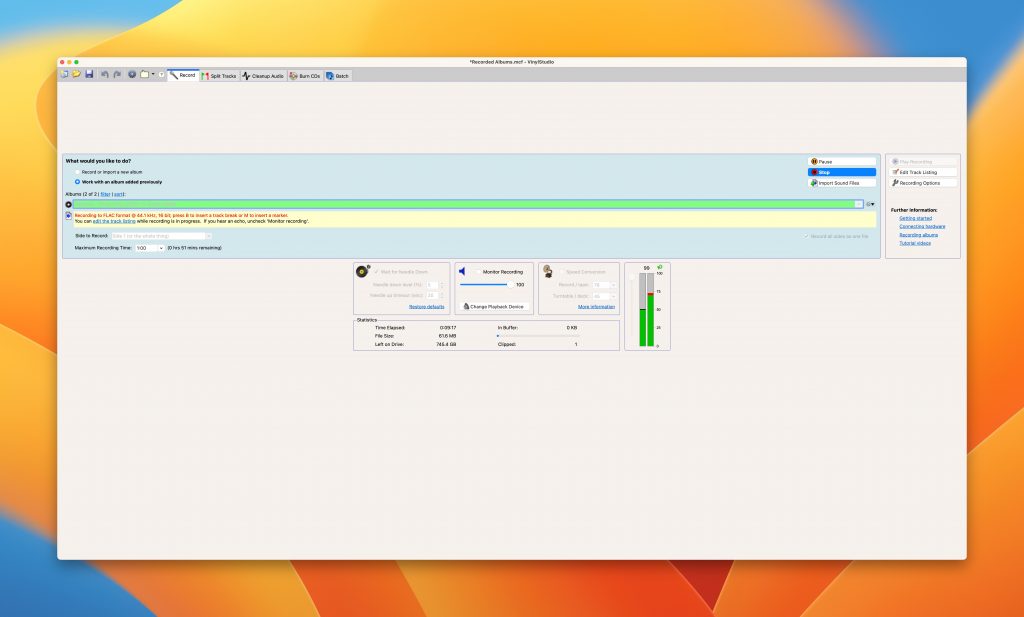Click the 'filter' link next to Albums
Viewport: 1024px width, 617px height.
pyautogui.click(x=105, y=195)
